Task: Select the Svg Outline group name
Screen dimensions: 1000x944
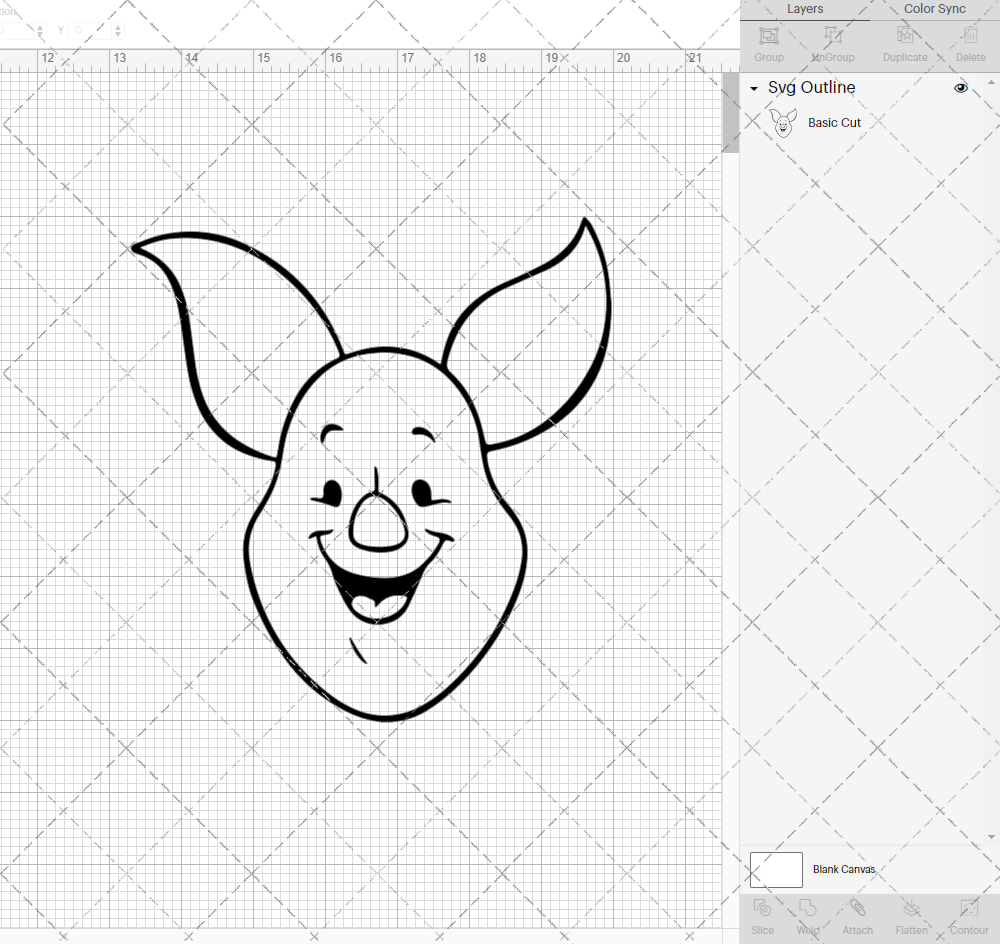Action: pyautogui.click(x=811, y=87)
